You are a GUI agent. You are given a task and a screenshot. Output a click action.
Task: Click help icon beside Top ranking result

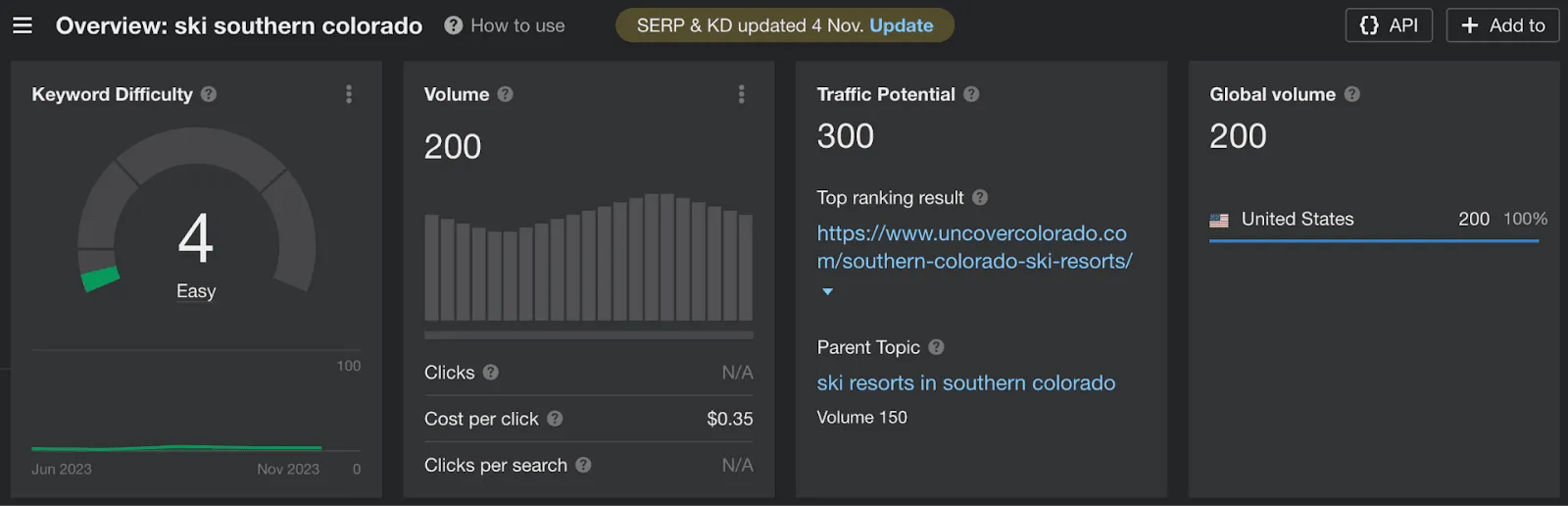pos(980,197)
